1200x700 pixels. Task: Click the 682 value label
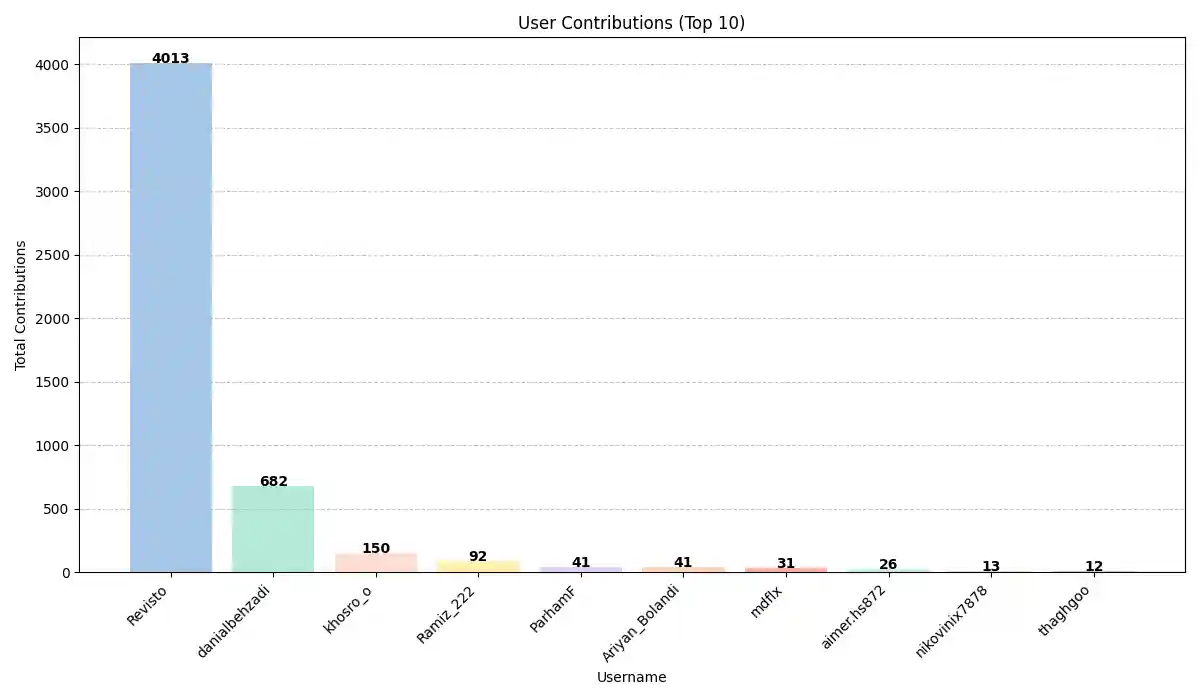273,481
